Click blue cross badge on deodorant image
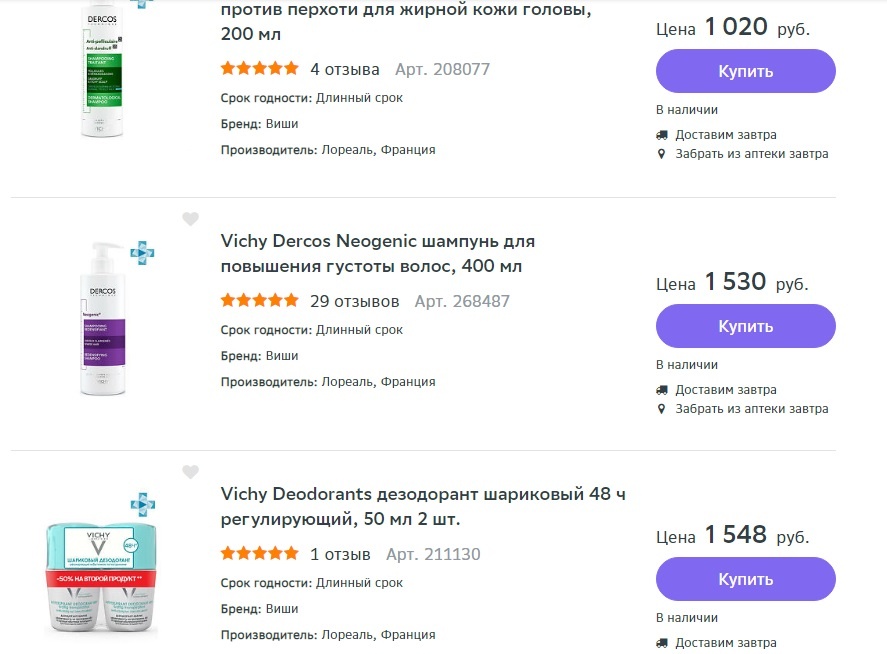887x654 pixels. click(143, 505)
